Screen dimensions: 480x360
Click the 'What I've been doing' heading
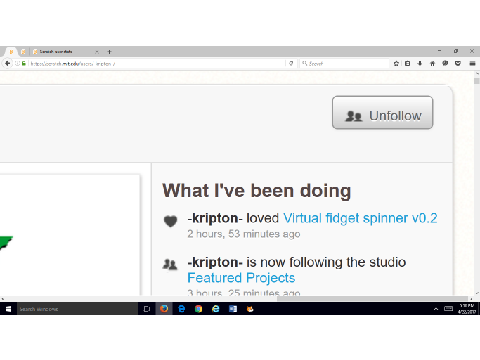click(257, 191)
